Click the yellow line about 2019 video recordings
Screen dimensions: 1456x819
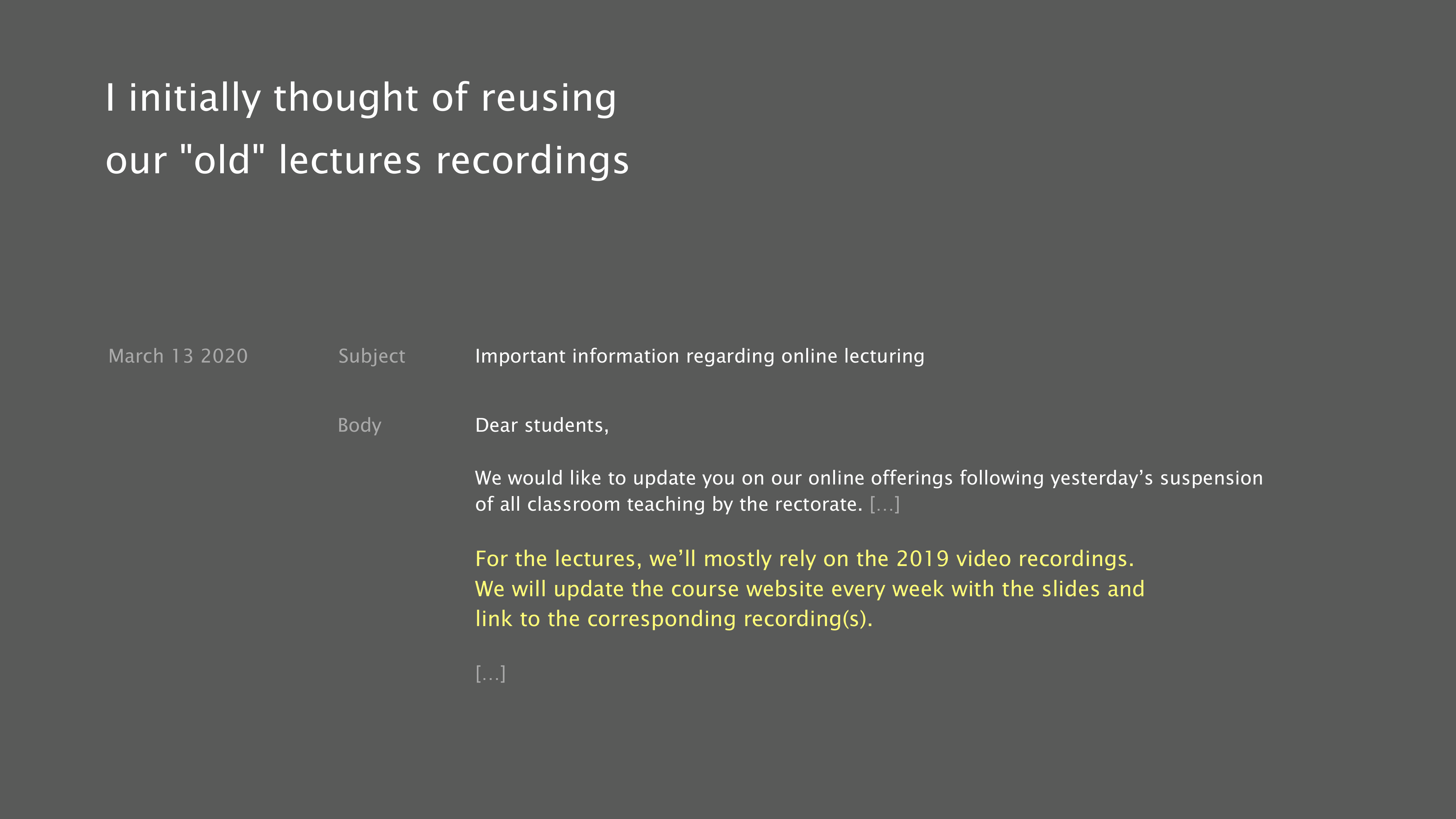point(804,559)
